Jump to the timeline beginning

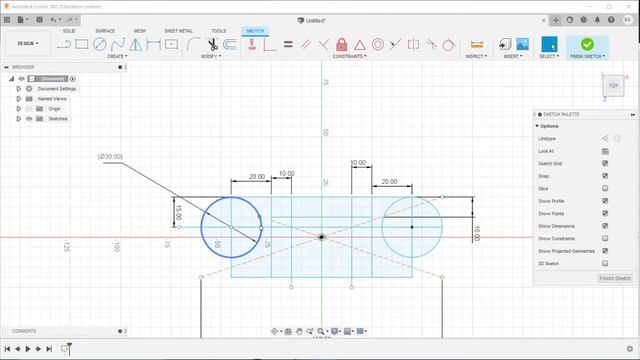pos(7,349)
